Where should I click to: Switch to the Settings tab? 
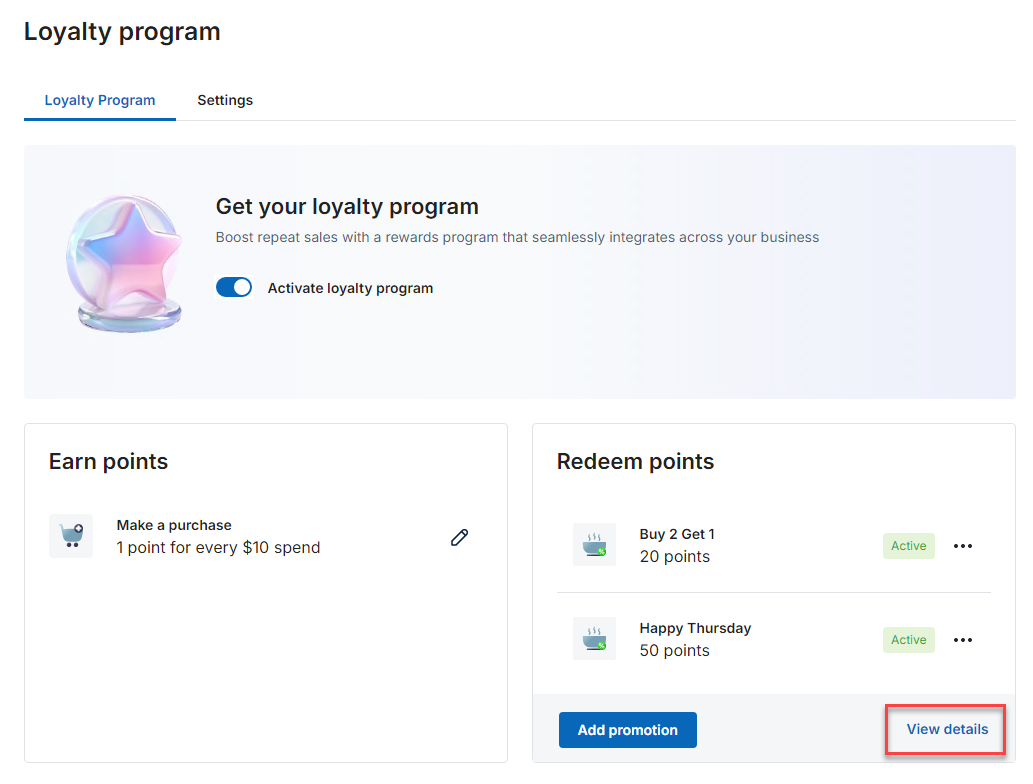click(225, 100)
